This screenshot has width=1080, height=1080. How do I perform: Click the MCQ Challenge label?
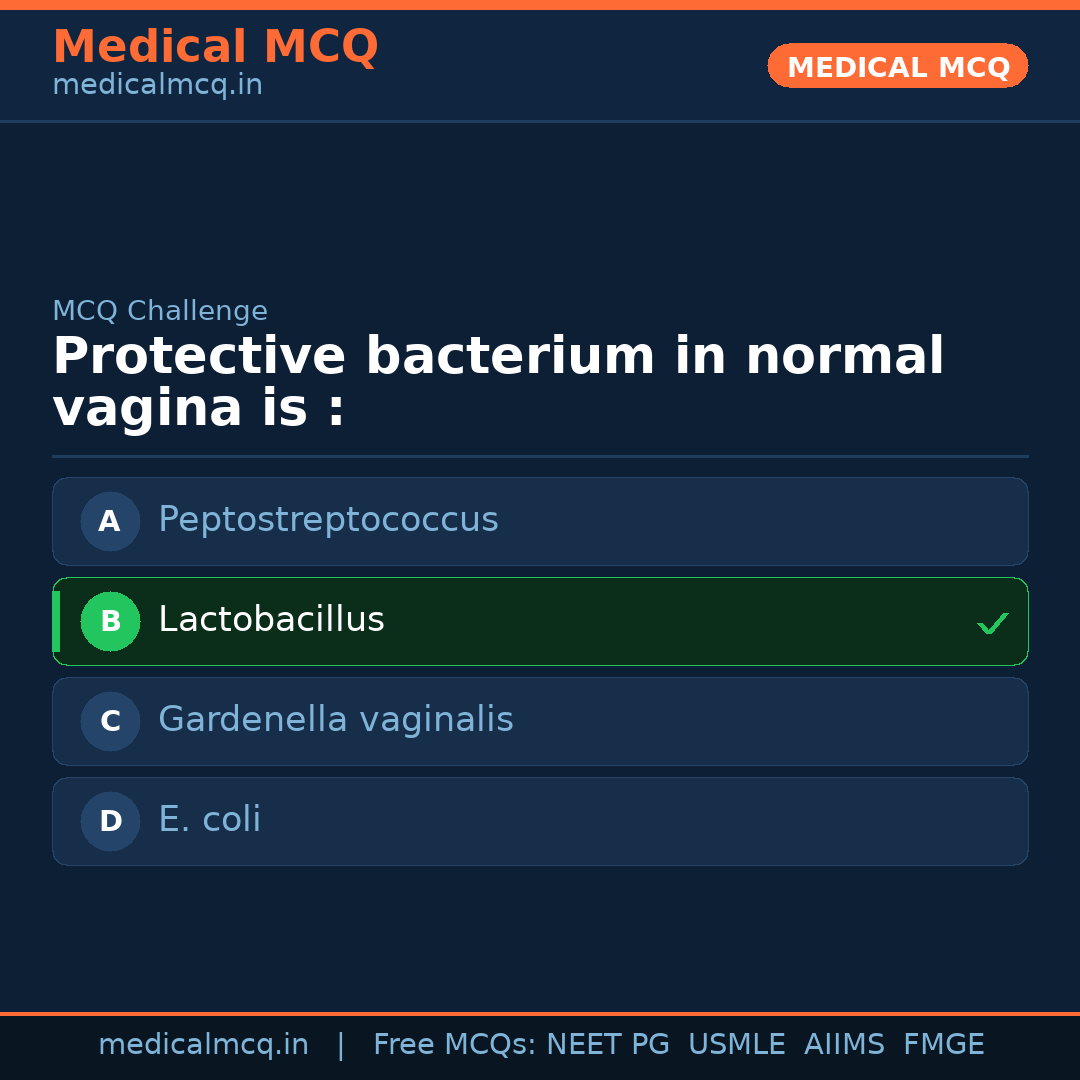point(160,311)
